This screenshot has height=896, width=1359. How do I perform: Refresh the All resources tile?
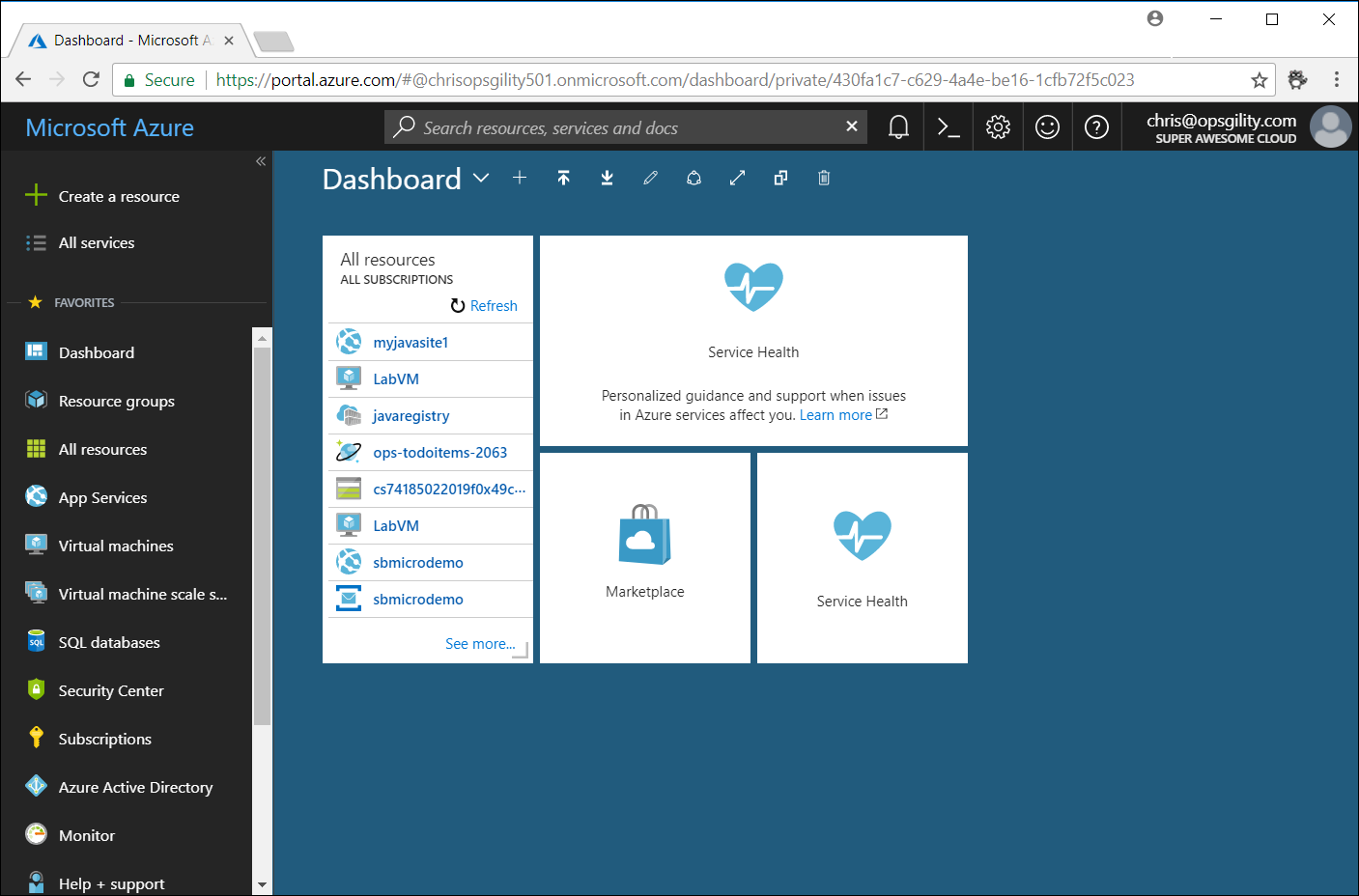pos(484,305)
